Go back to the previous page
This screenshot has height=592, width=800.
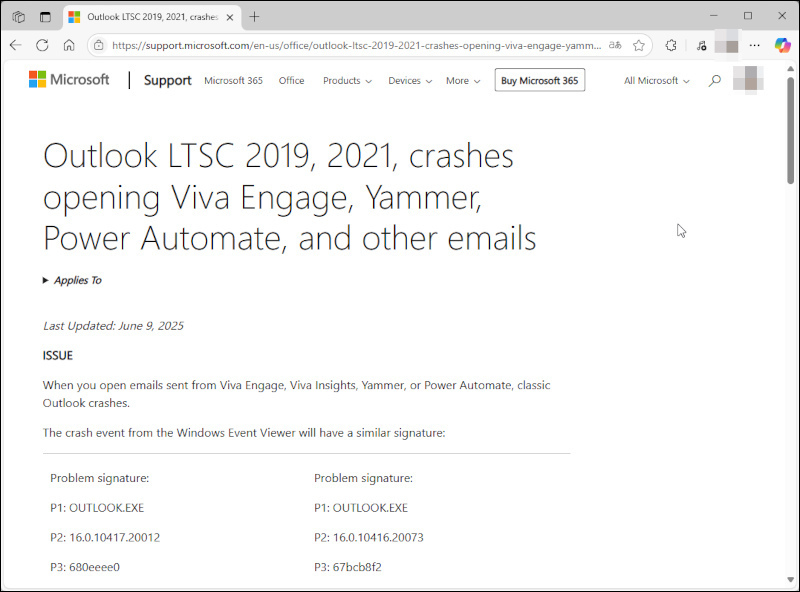click(x=16, y=45)
